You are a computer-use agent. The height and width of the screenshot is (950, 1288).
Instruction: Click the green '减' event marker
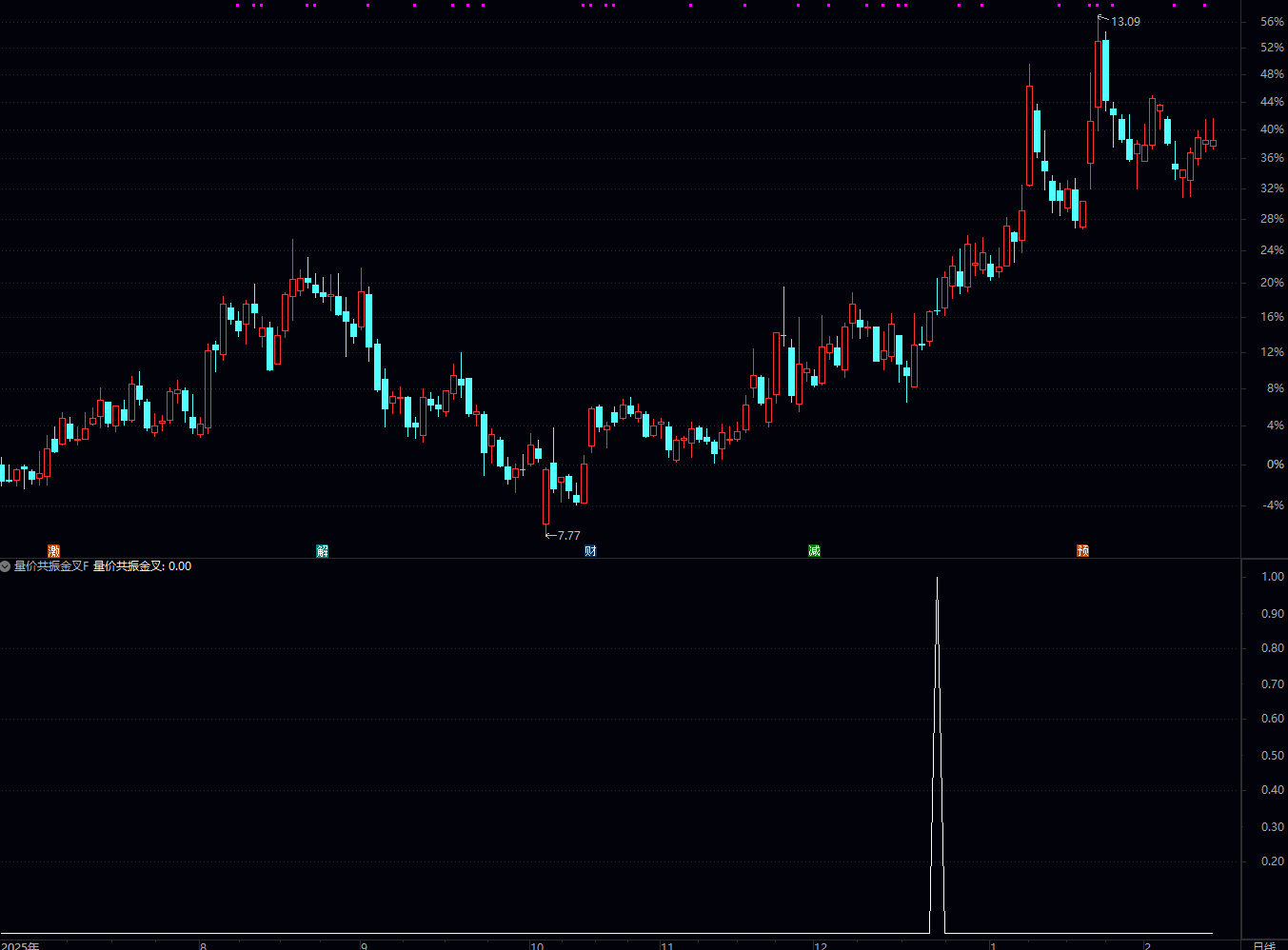(x=814, y=550)
